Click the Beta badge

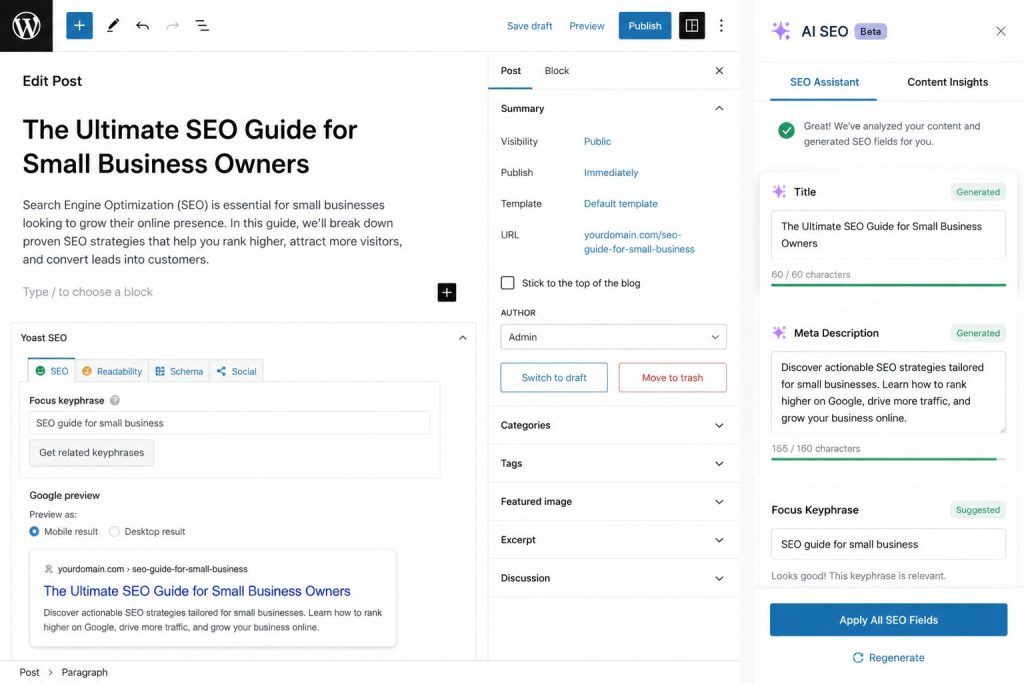(x=870, y=31)
